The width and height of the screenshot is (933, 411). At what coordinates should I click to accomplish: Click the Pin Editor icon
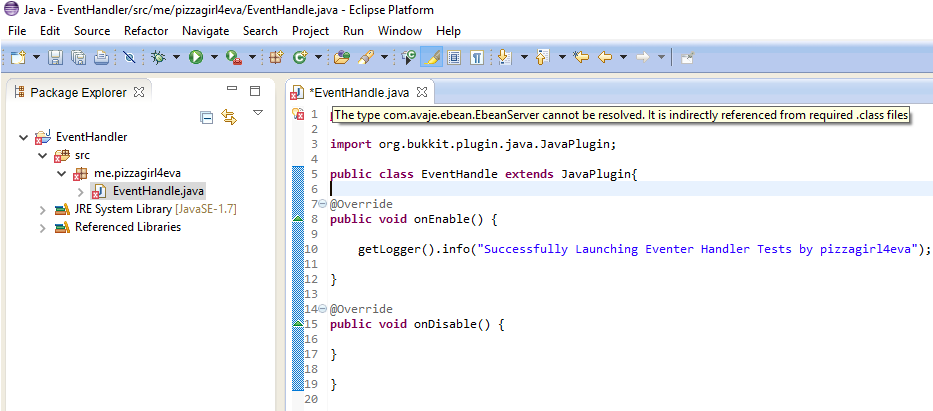[687, 58]
